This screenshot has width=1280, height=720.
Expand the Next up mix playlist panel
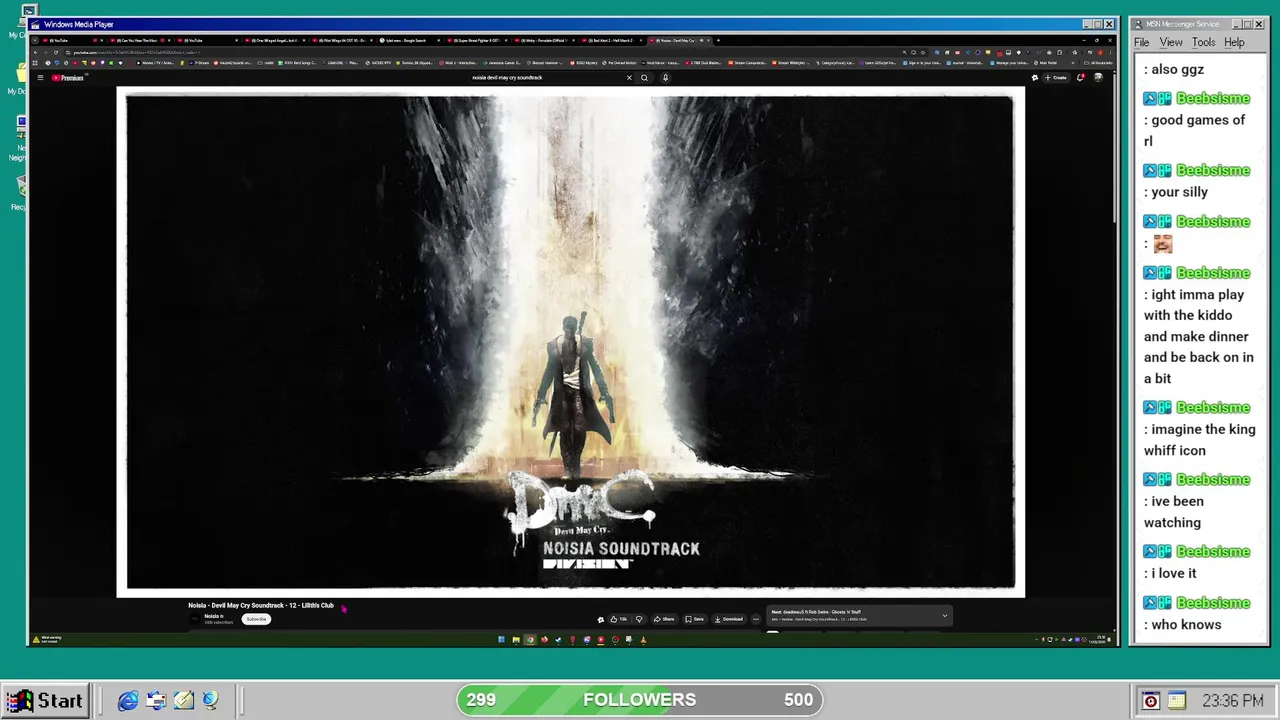click(x=944, y=616)
